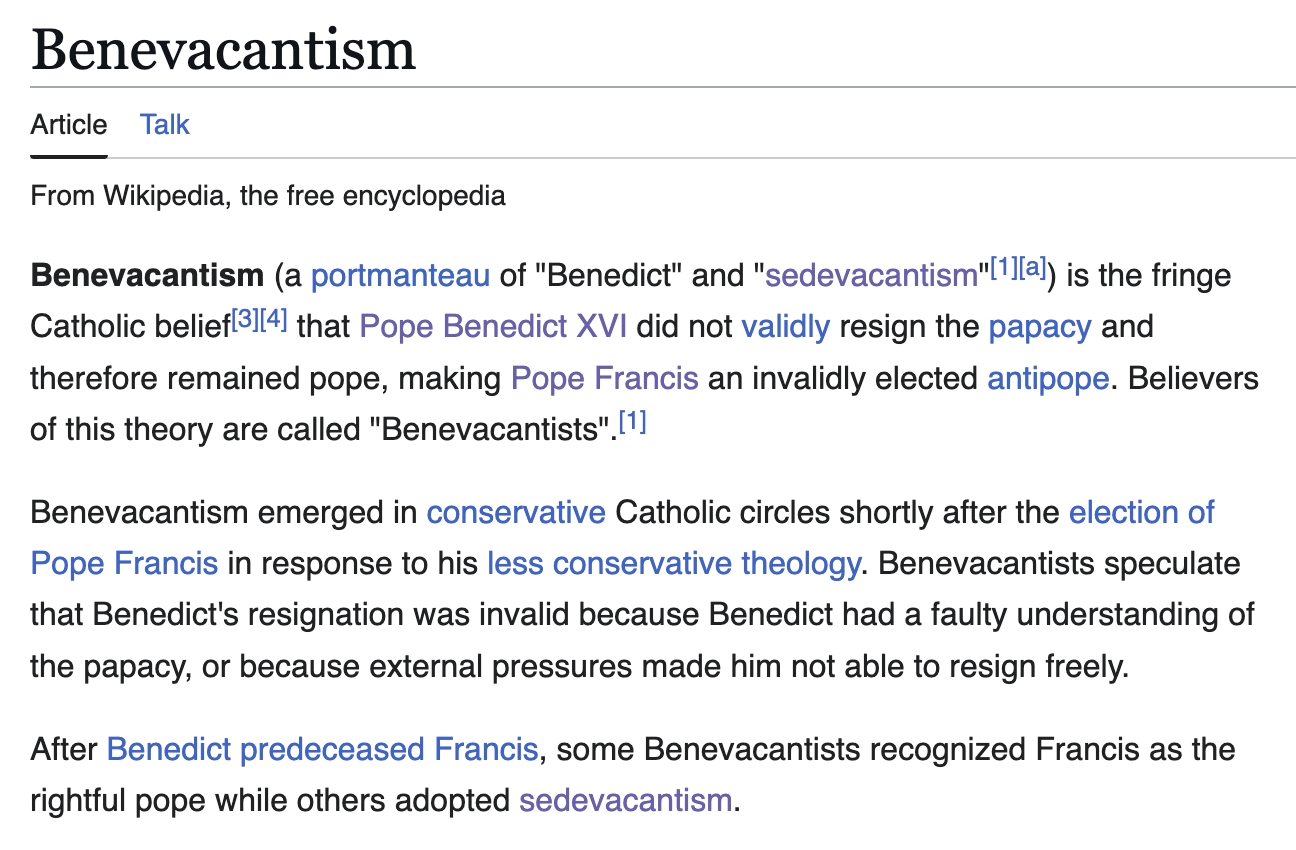Image resolution: width=1296 pixels, height=850 pixels.
Task: Open citation [3] after belief
Action: click(x=245, y=321)
